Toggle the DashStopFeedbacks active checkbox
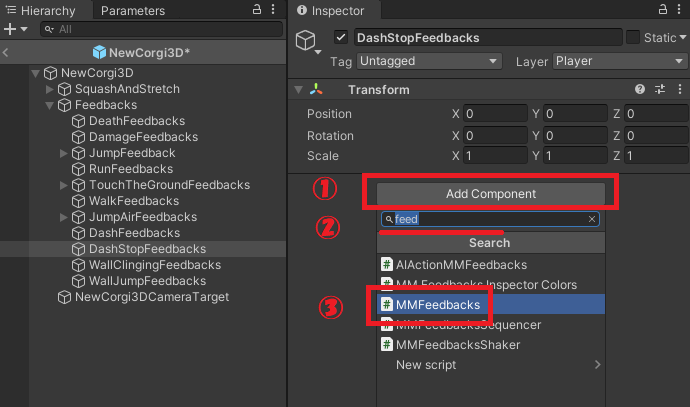The width and height of the screenshot is (690, 407). coord(341,37)
